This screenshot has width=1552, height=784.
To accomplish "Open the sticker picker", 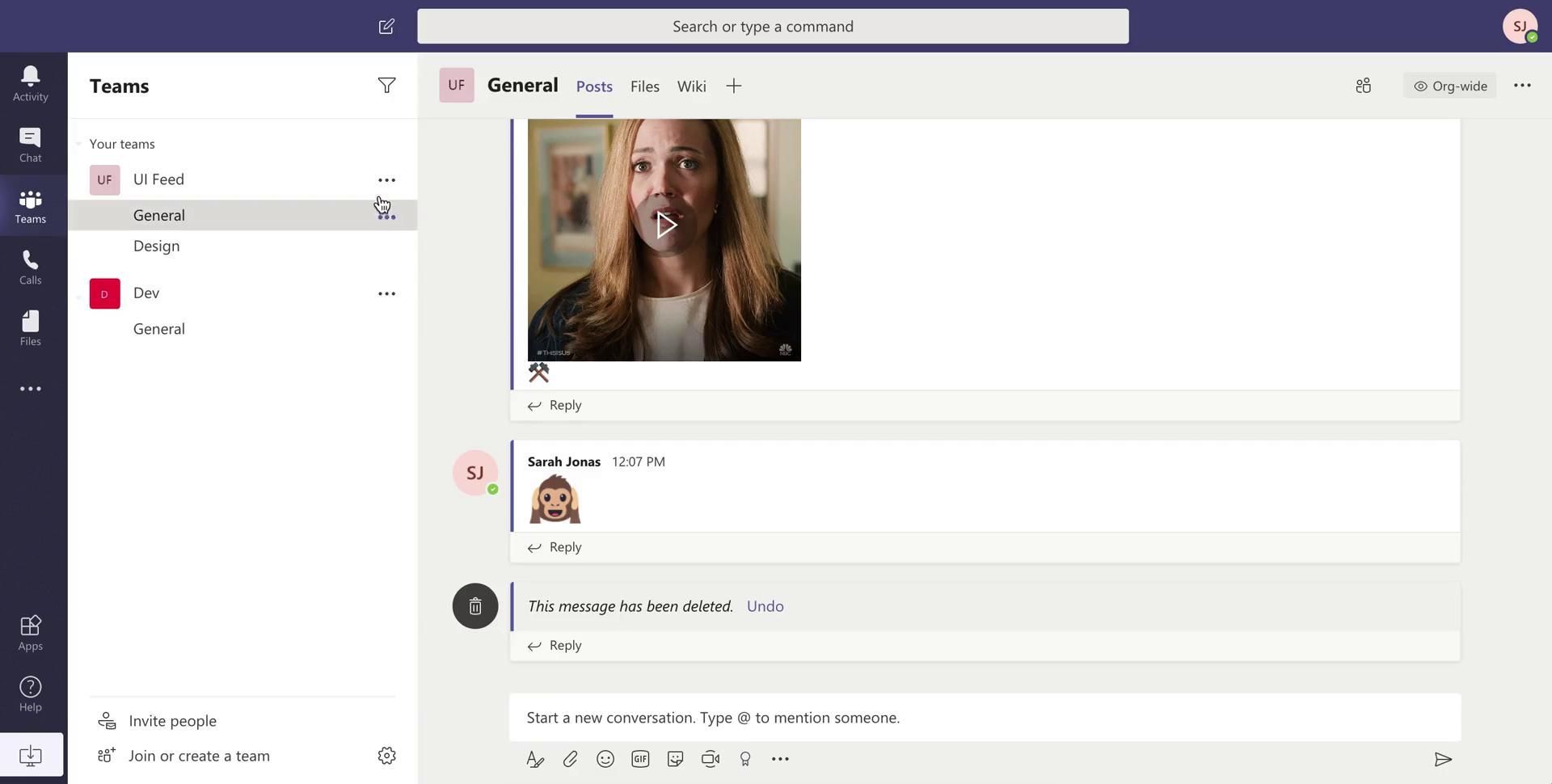I will pyautogui.click(x=676, y=759).
